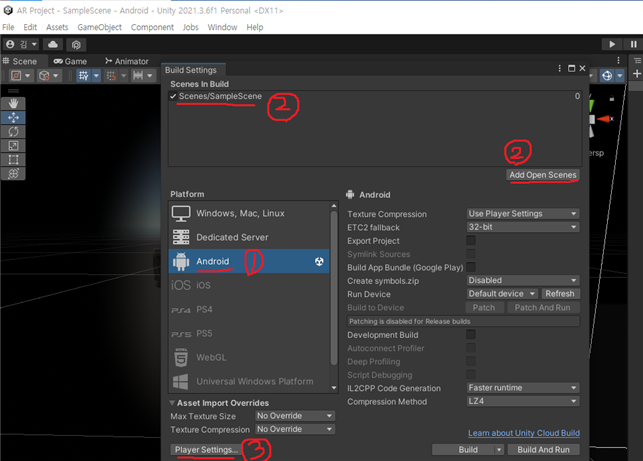Click the local/global cube icon
Screen dimensions: 643x461
click(44, 76)
